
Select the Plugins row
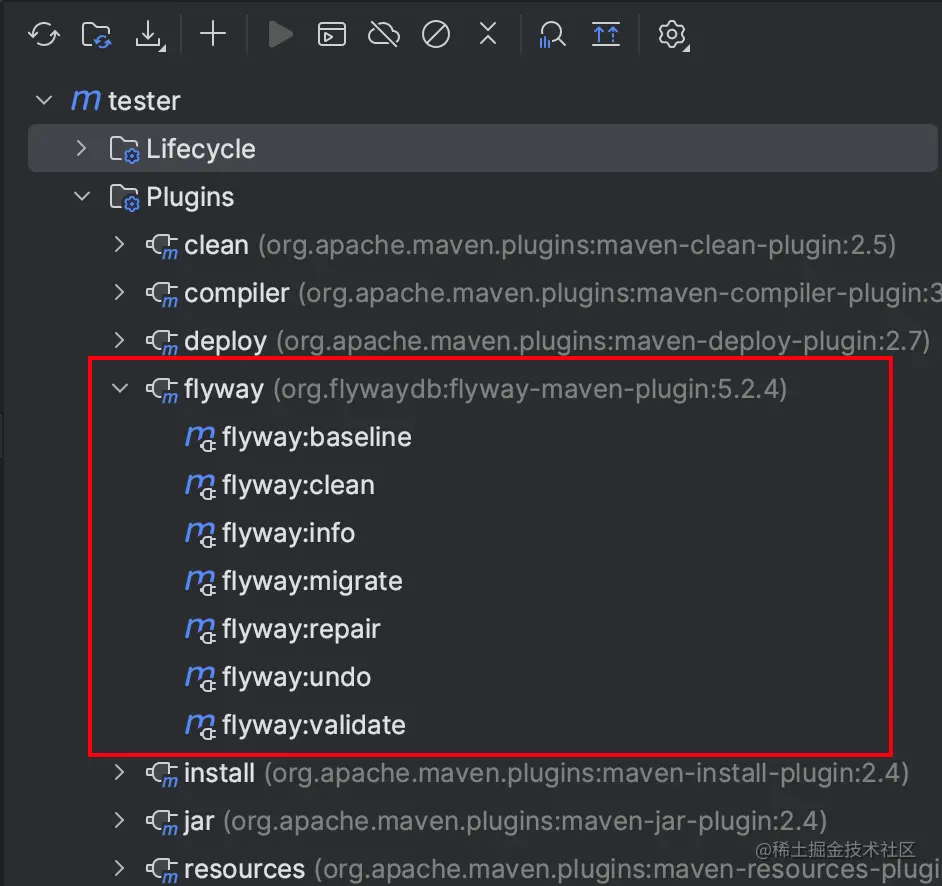tap(482, 196)
